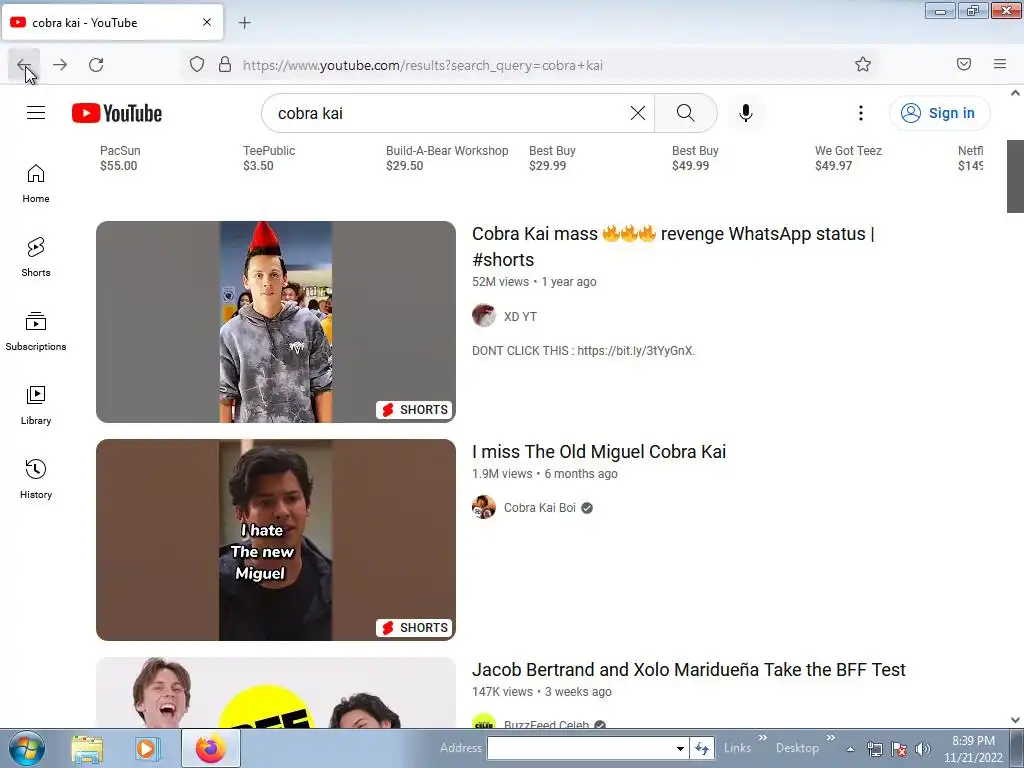The width and height of the screenshot is (1024, 768).
Task: Open the volume speaker tray icon
Action: (x=923, y=749)
